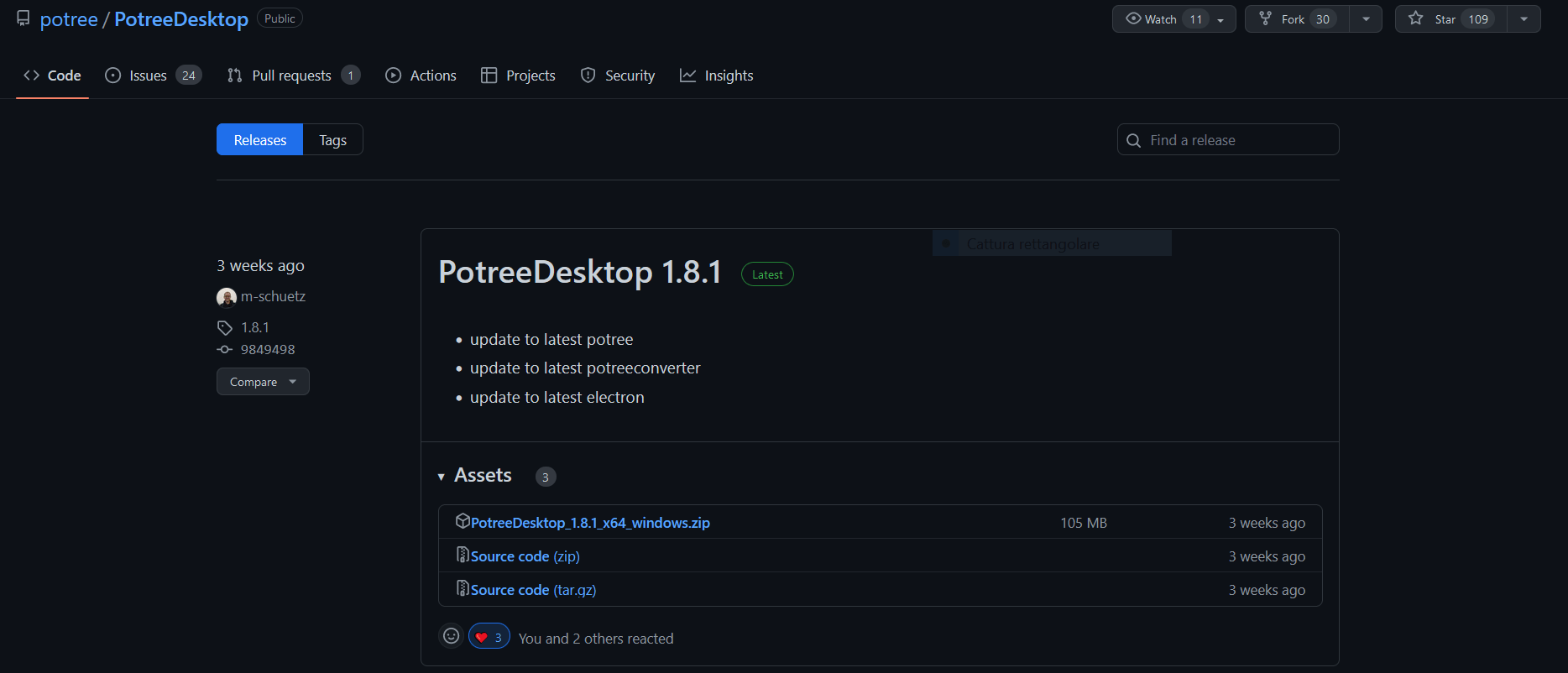Click the search magnifier icon

click(x=1133, y=140)
